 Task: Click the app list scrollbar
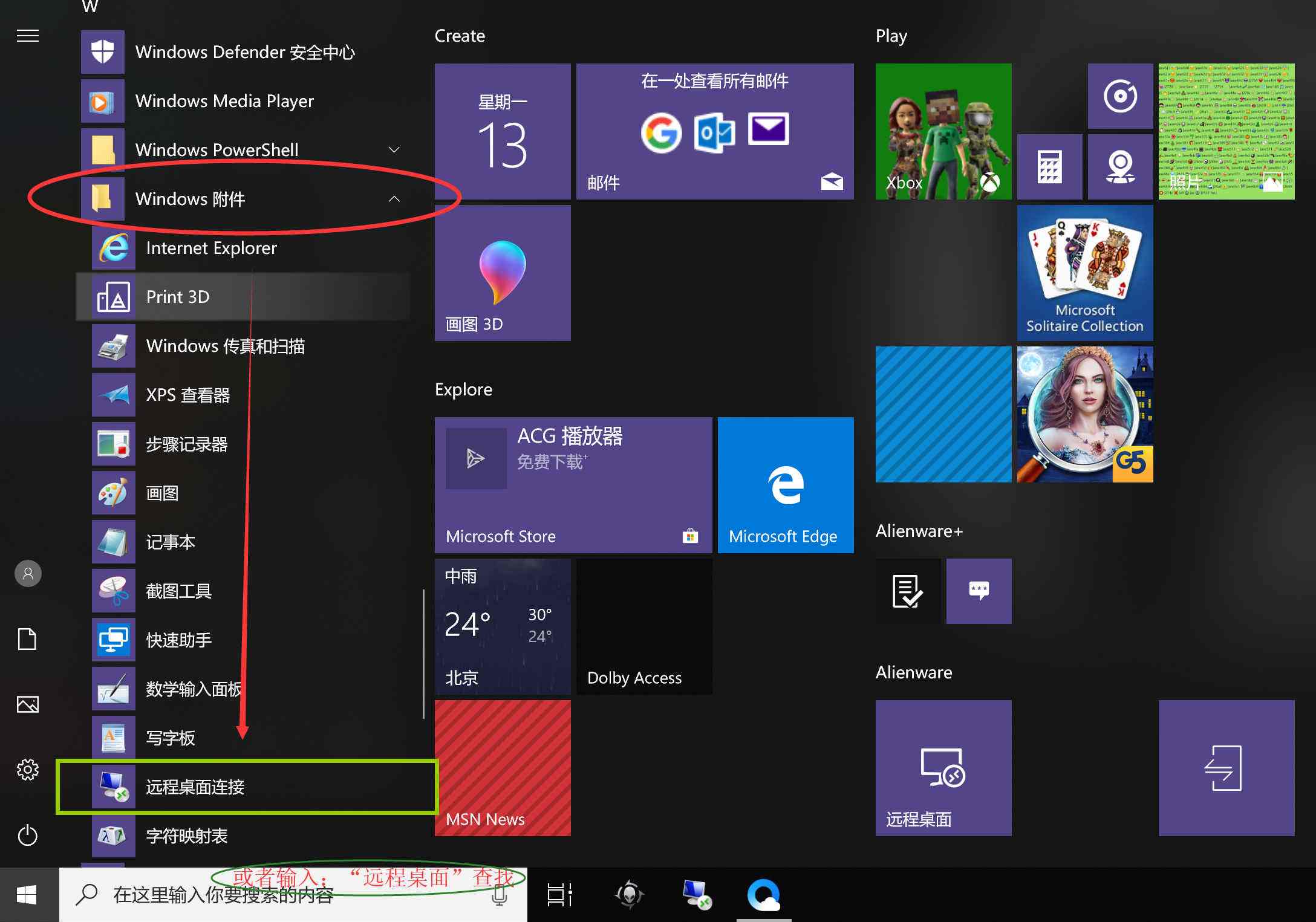[423, 654]
